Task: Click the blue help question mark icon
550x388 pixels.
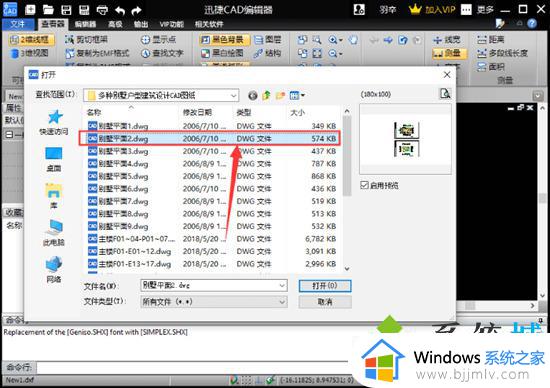Action: pos(532,24)
